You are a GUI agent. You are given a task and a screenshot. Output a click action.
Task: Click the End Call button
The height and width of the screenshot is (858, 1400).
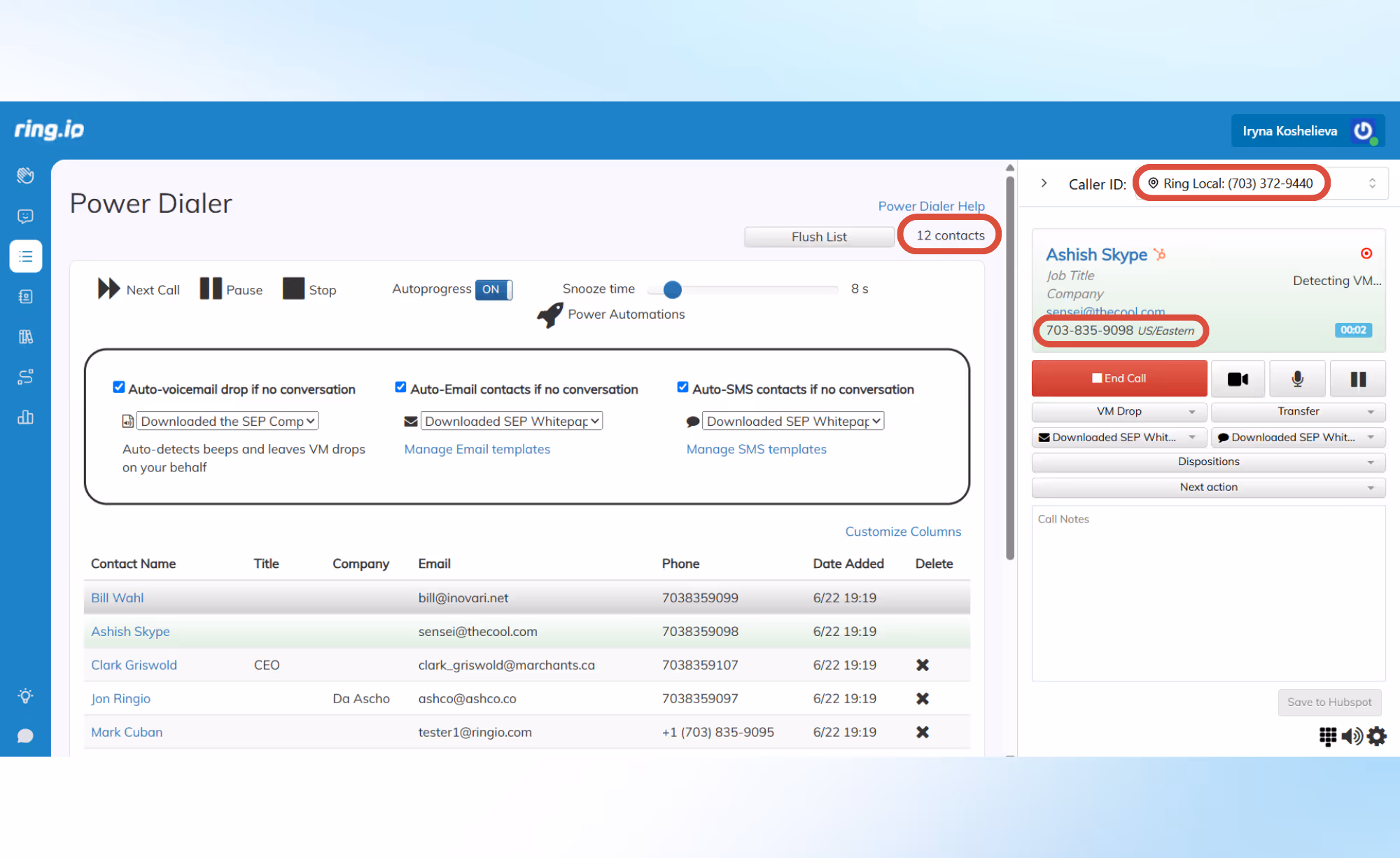tap(1119, 379)
